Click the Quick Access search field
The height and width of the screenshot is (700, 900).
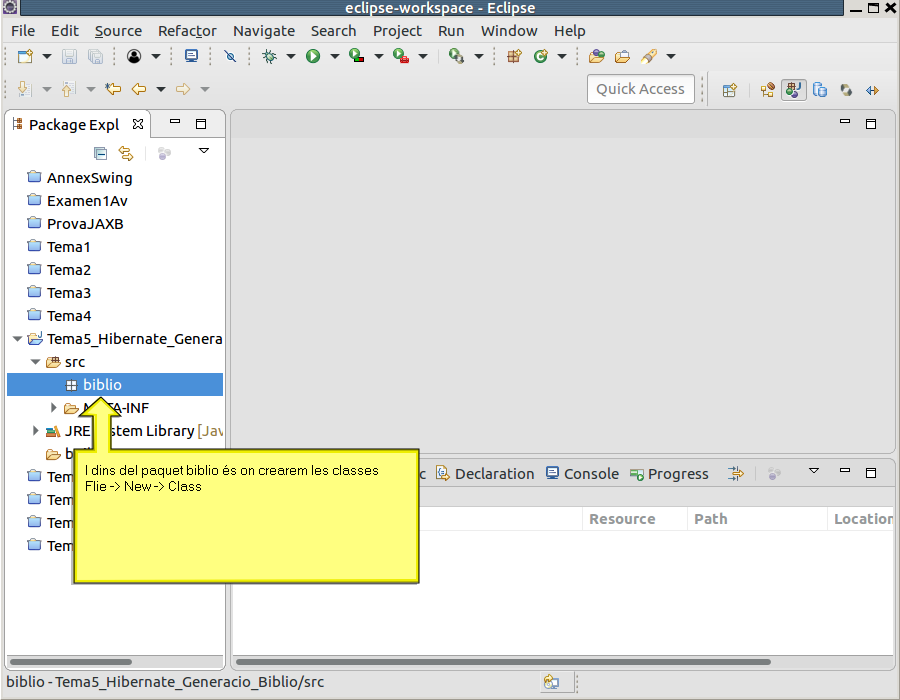click(x=641, y=89)
